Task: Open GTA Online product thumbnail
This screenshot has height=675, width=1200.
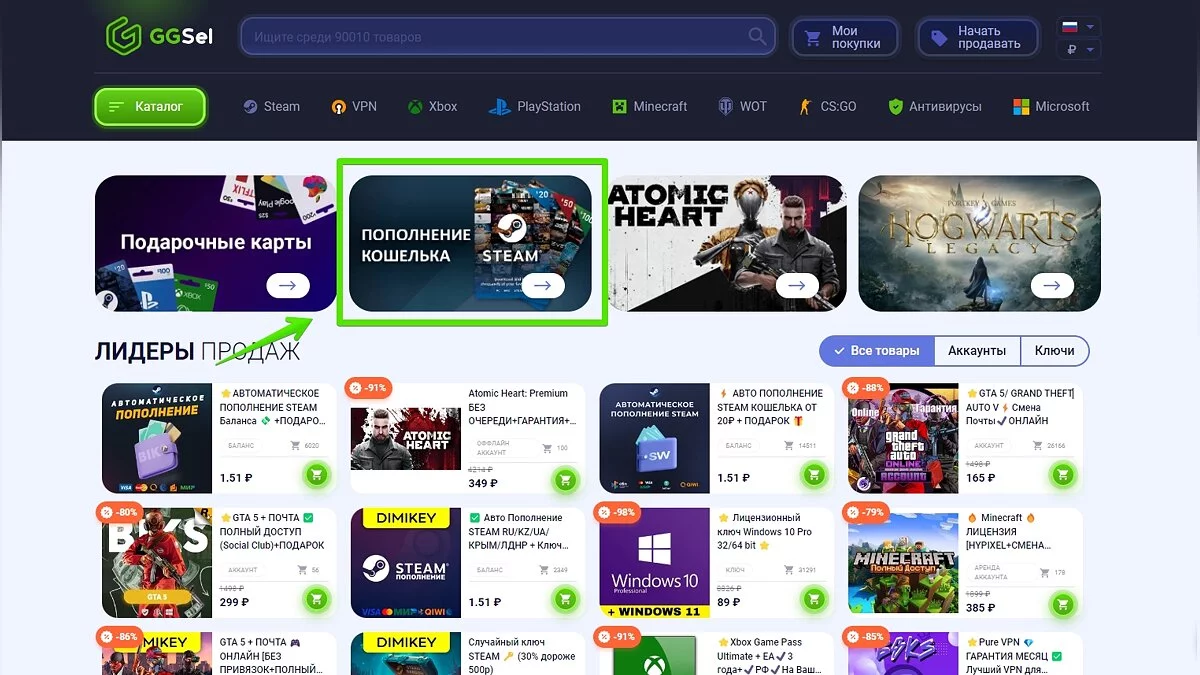Action: click(903, 438)
